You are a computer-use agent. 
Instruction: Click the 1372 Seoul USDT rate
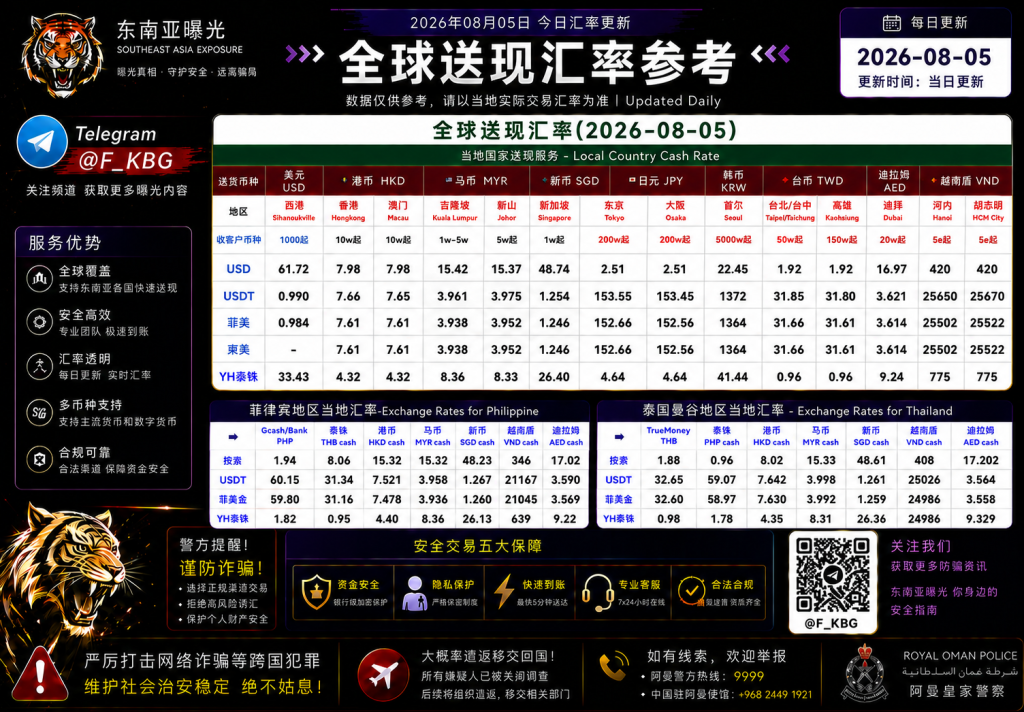733,296
